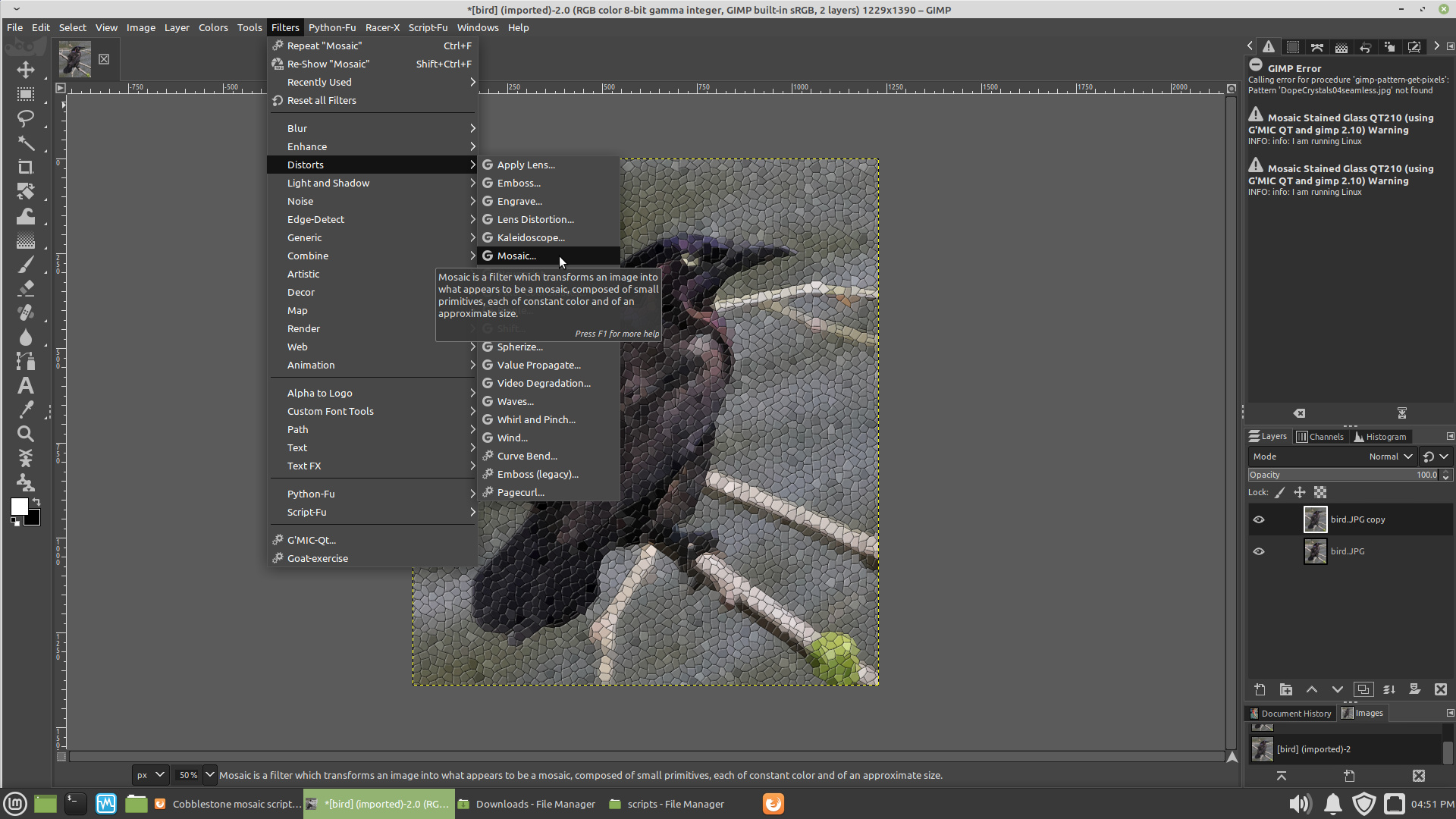
Task: Expand the Recently Used submenu
Action: 373,82
